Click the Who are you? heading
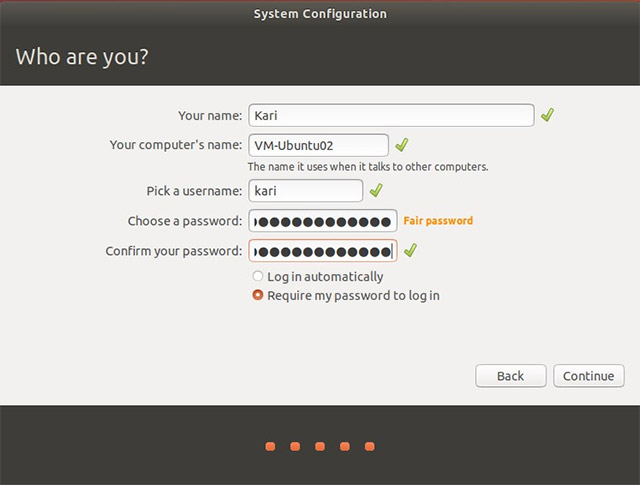640x485 pixels. 82,57
